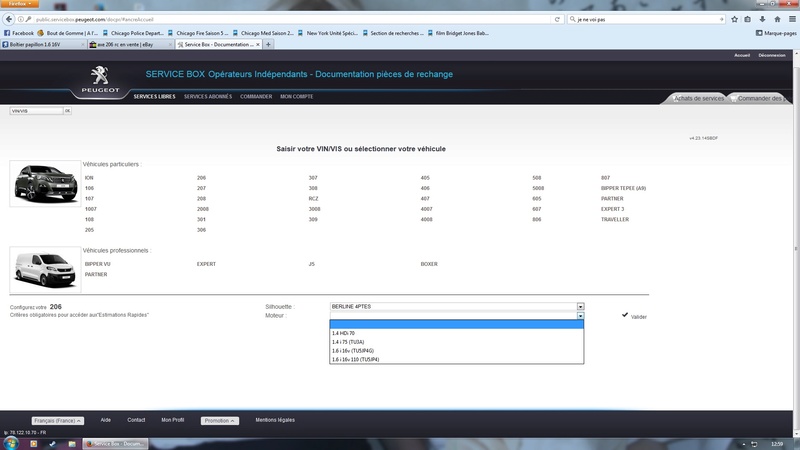
Task: Select the 206 vehicle model
Action: 202,178
